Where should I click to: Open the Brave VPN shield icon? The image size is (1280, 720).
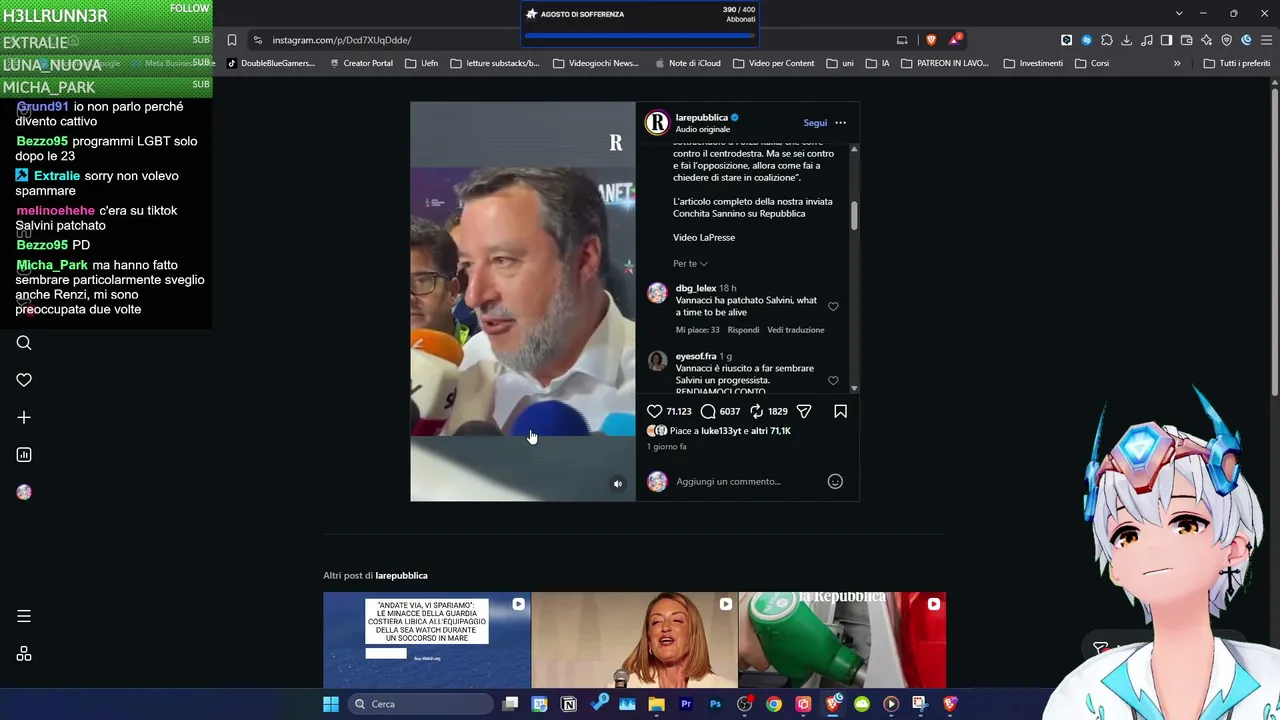tap(1227, 40)
